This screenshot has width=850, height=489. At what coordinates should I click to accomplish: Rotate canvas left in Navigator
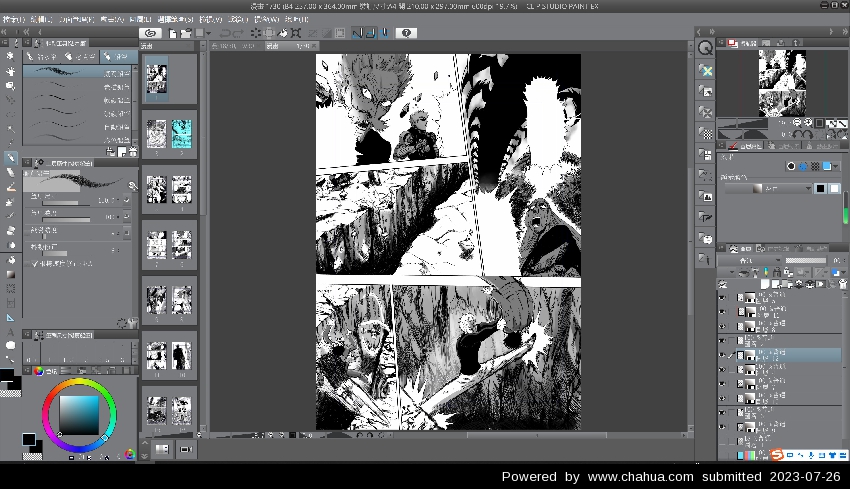tap(796, 133)
